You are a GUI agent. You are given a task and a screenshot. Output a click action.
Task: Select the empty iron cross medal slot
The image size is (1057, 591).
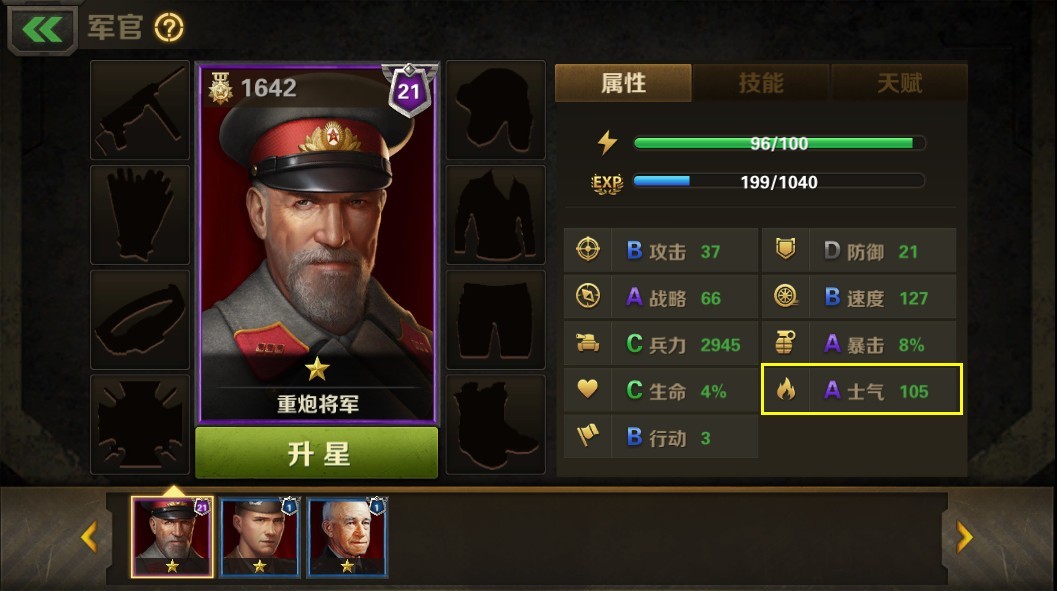[140, 425]
